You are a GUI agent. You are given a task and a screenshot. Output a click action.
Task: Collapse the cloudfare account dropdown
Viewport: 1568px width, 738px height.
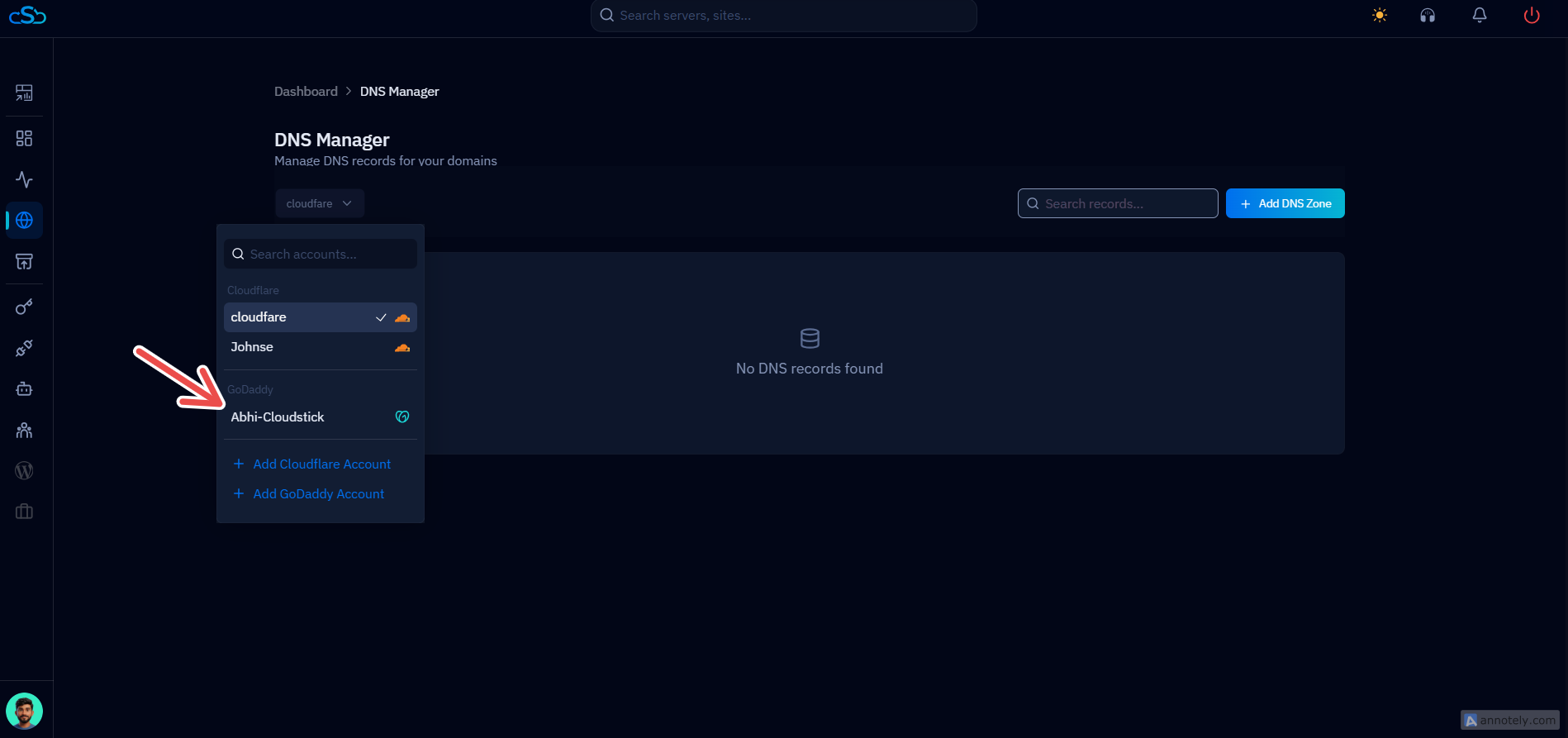(x=320, y=203)
